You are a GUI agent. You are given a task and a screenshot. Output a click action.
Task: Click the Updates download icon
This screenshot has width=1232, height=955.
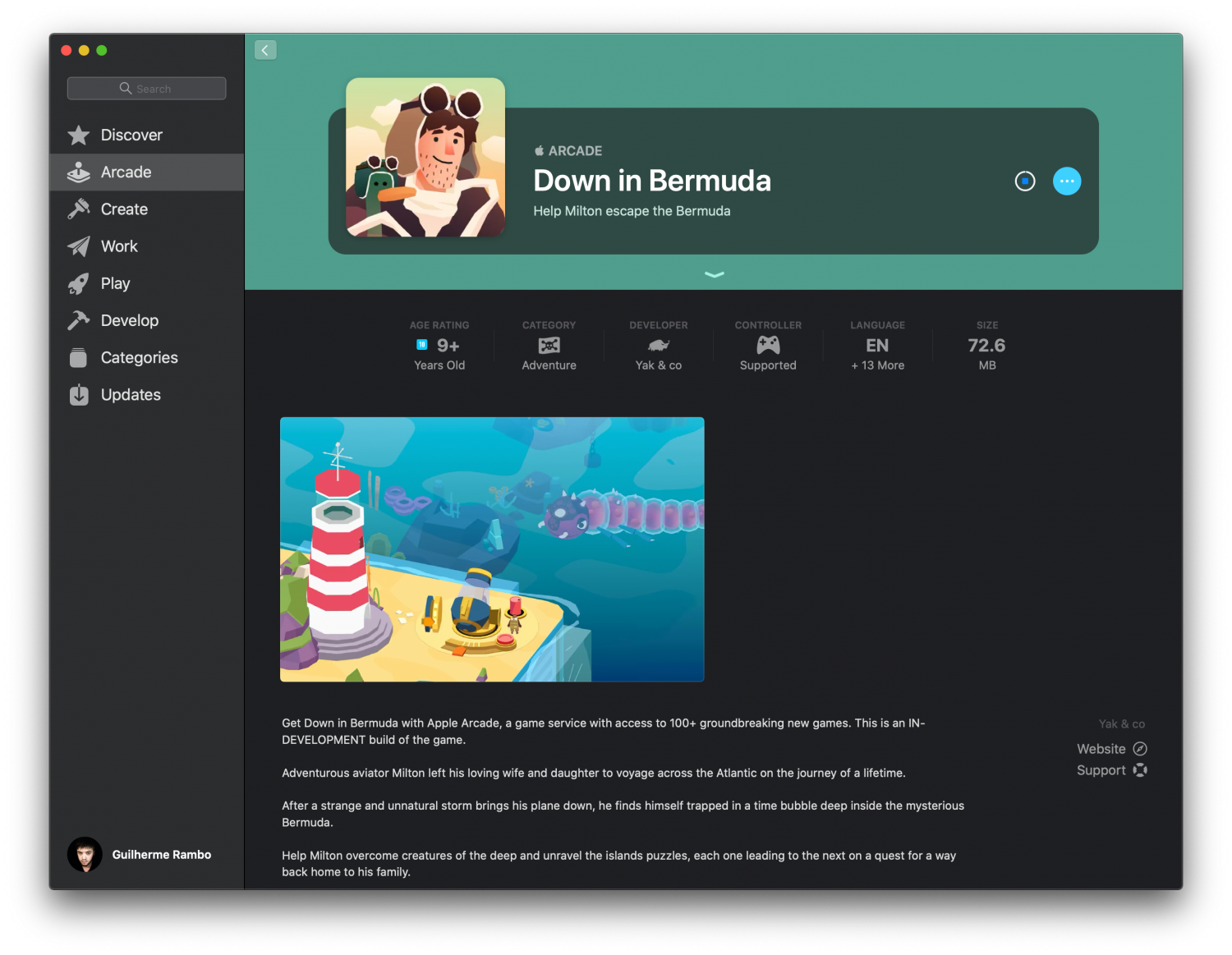point(79,395)
